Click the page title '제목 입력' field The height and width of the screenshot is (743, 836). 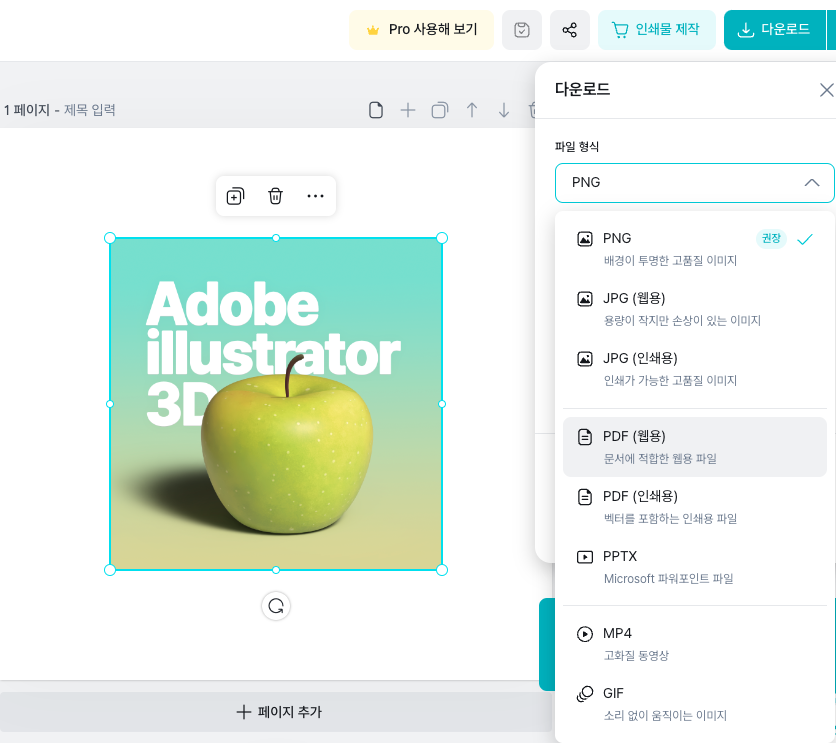pos(90,110)
